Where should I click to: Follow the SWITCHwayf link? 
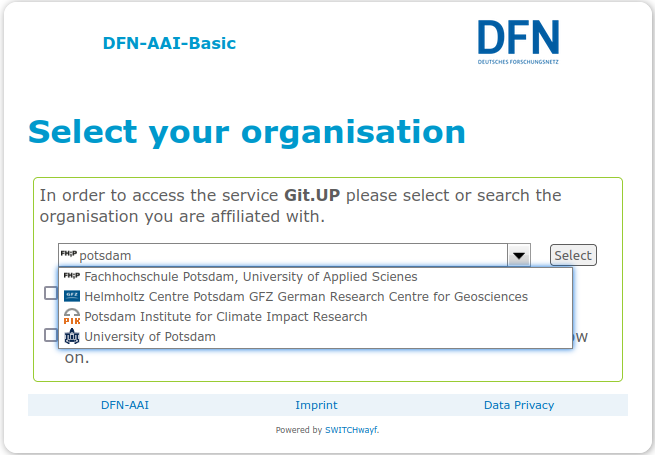pyautogui.click(x=351, y=430)
